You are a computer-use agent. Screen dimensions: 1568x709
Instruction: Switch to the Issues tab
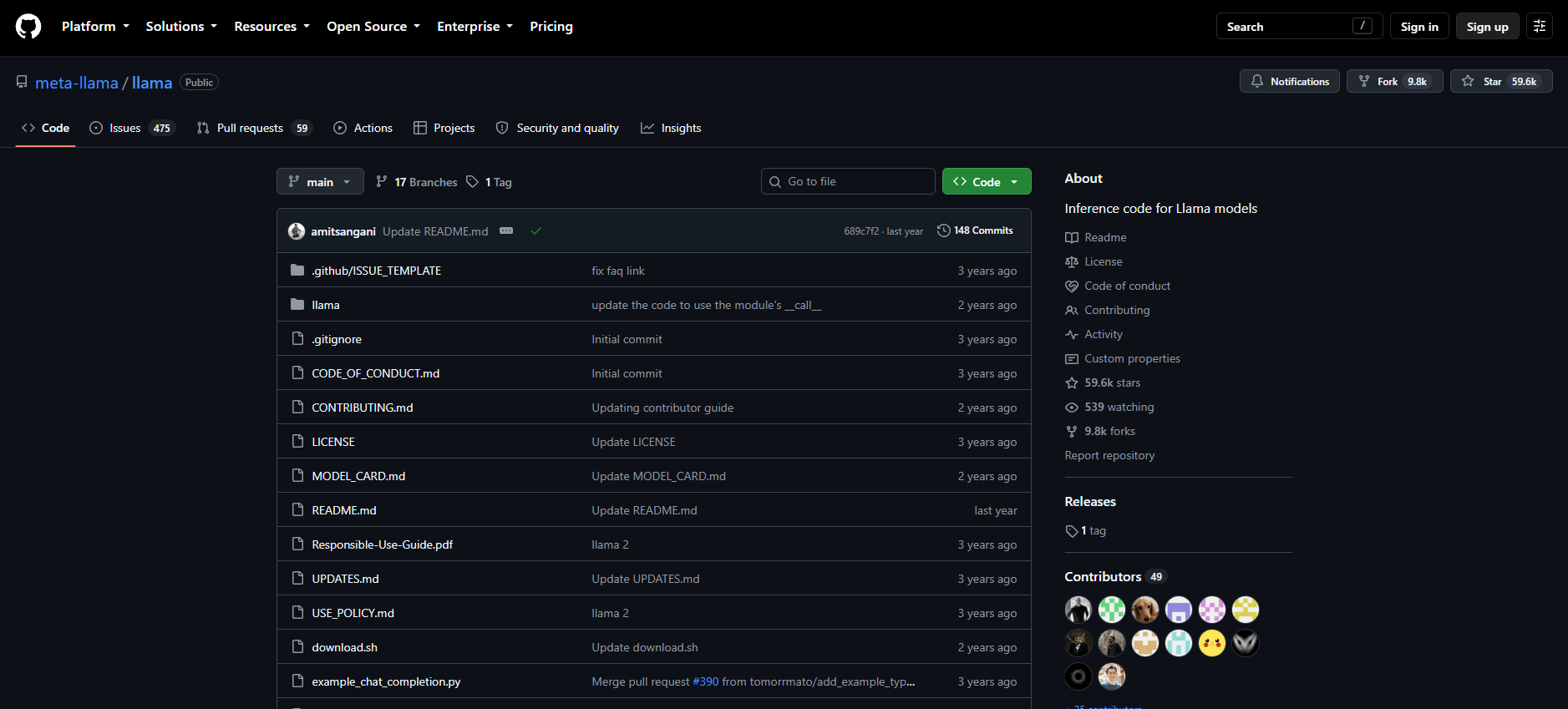click(131, 128)
